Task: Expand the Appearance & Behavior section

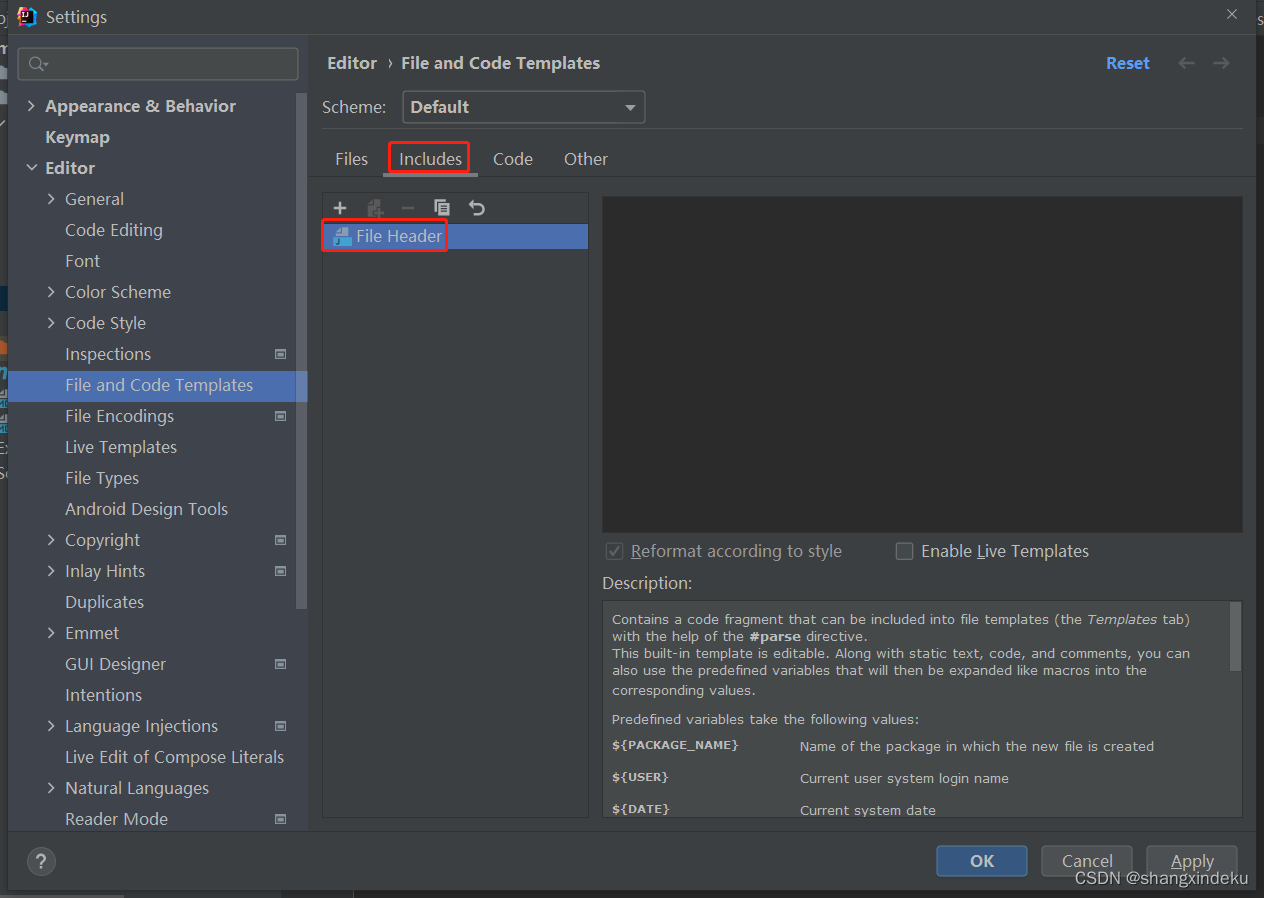Action: pyautogui.click(x=31, y=106)
